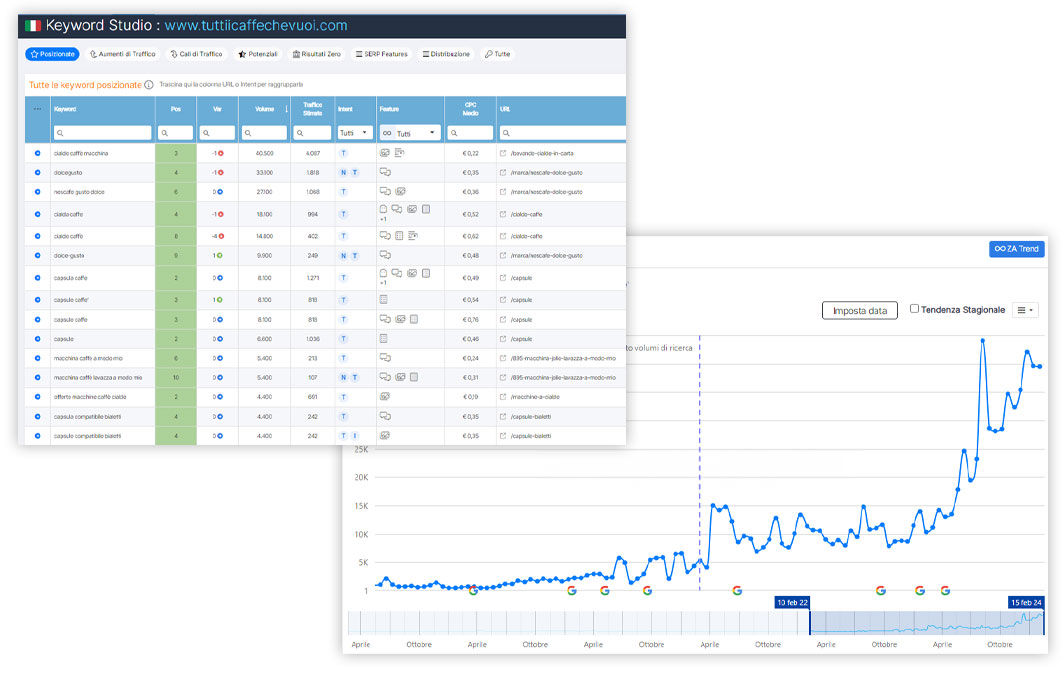1064x676 pixels.
Task: Click the rightmost Google update marker on chart
Action: point(945,591)
